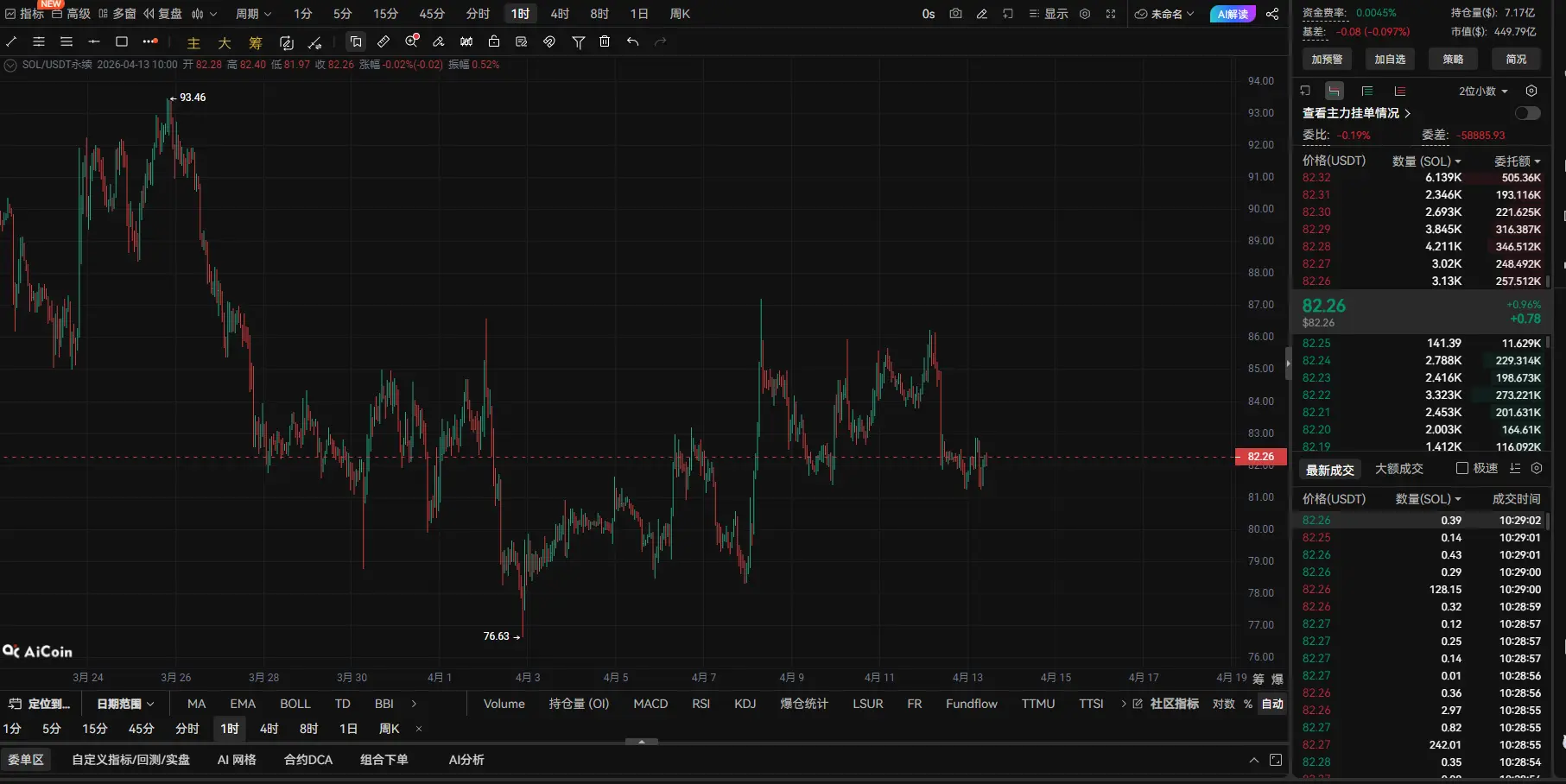1566x784 pixels.
Task: Undo last action with arrow icon
Action: (633, 41)
